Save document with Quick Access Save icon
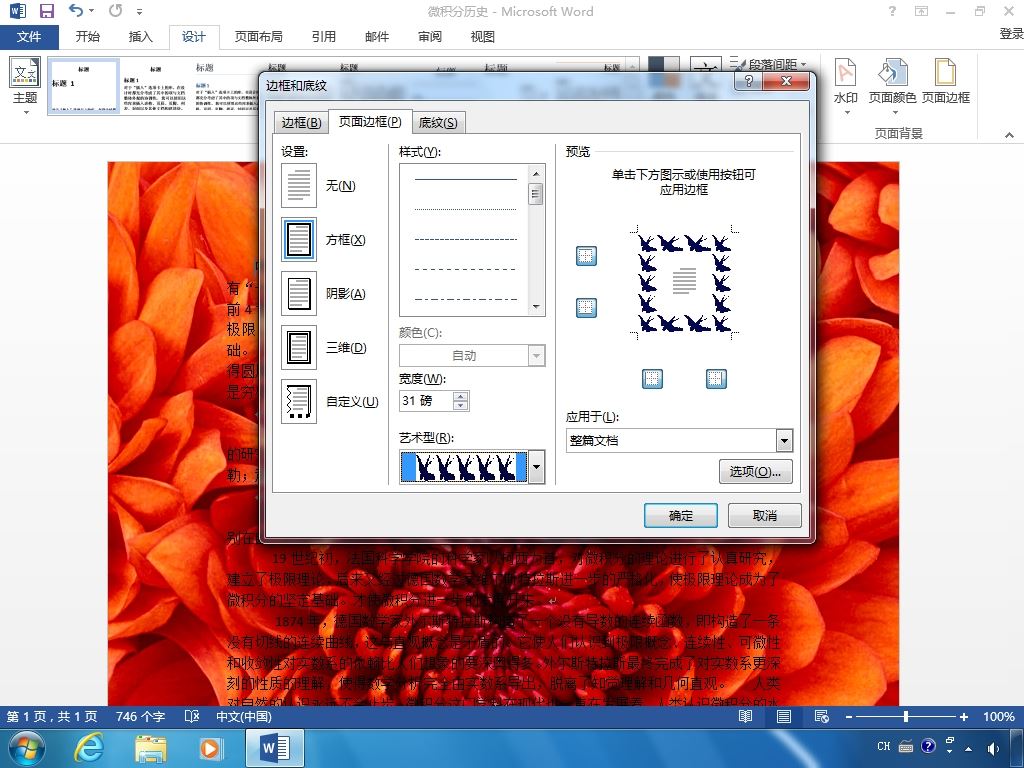The image size is (1024, 768). click(46, 11)
